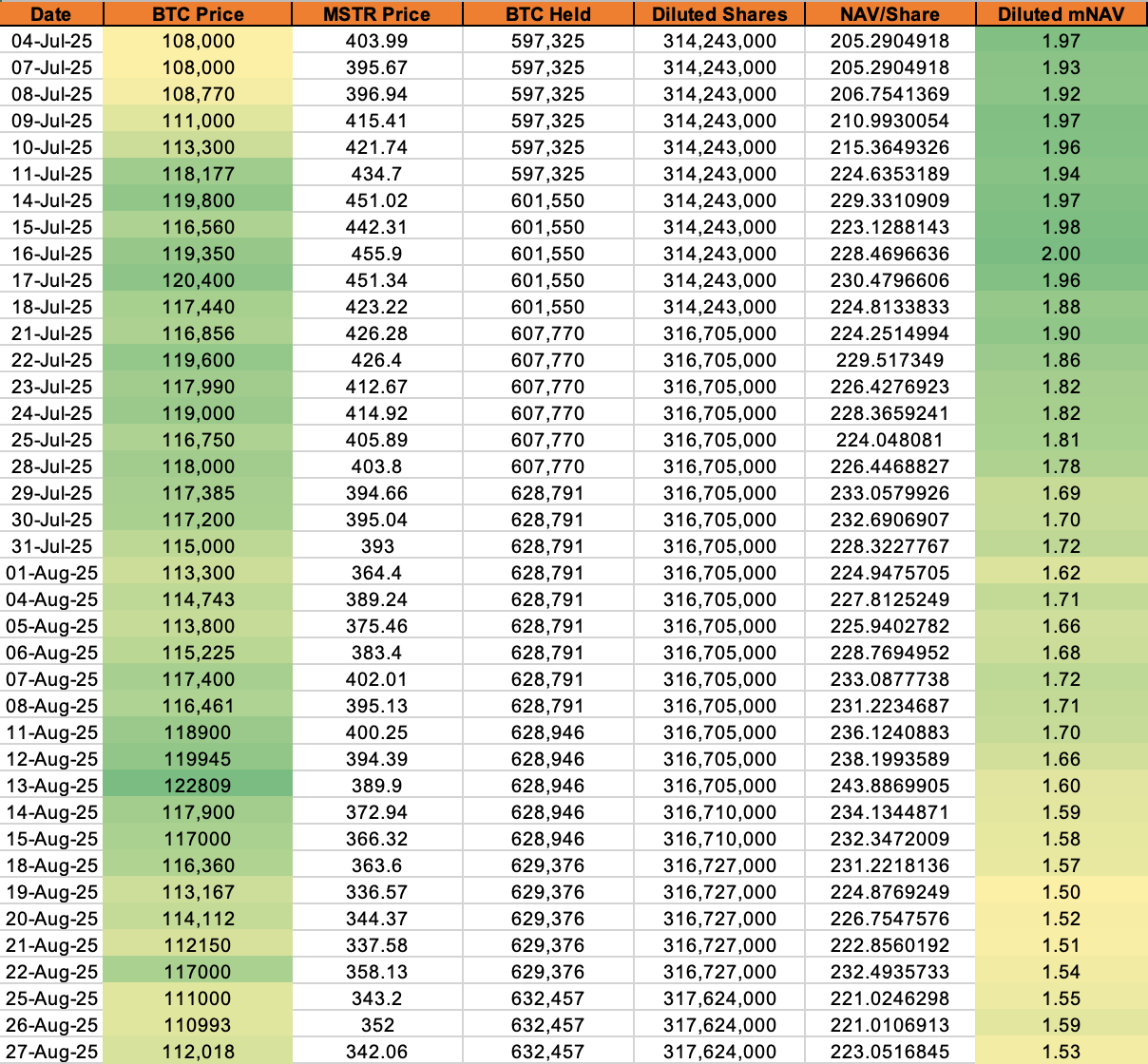Click MSTR price cell 434.7

376,174
